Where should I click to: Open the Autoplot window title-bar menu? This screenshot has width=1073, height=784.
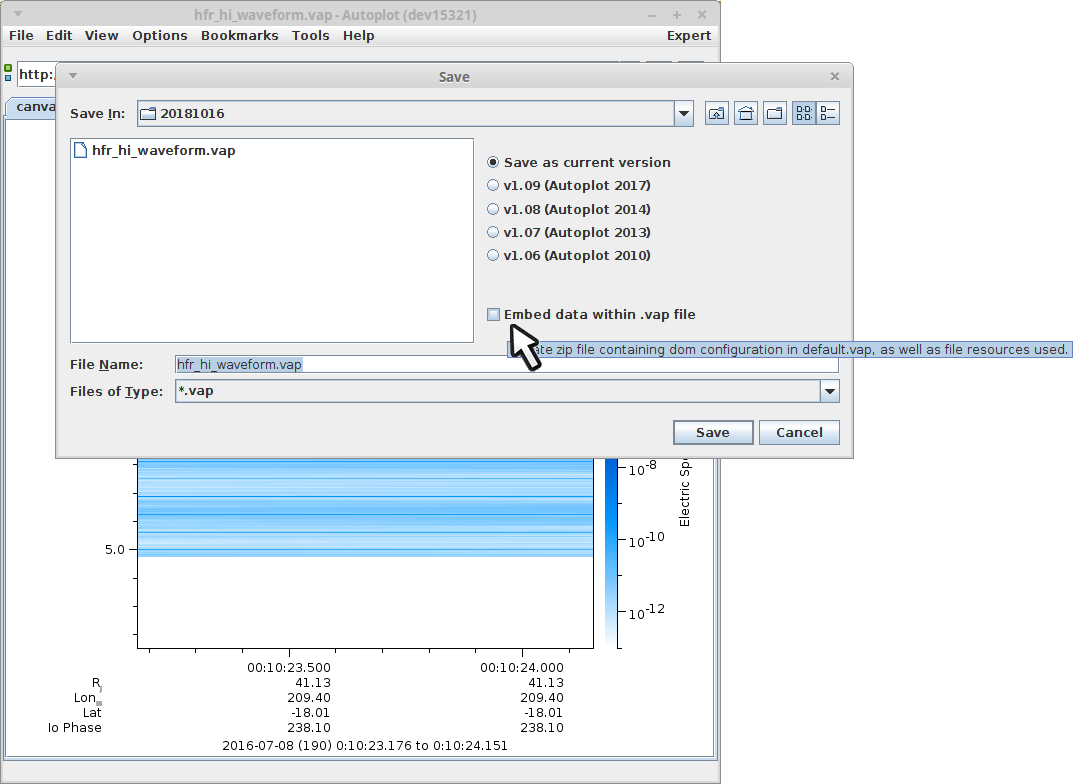(16, 15)
